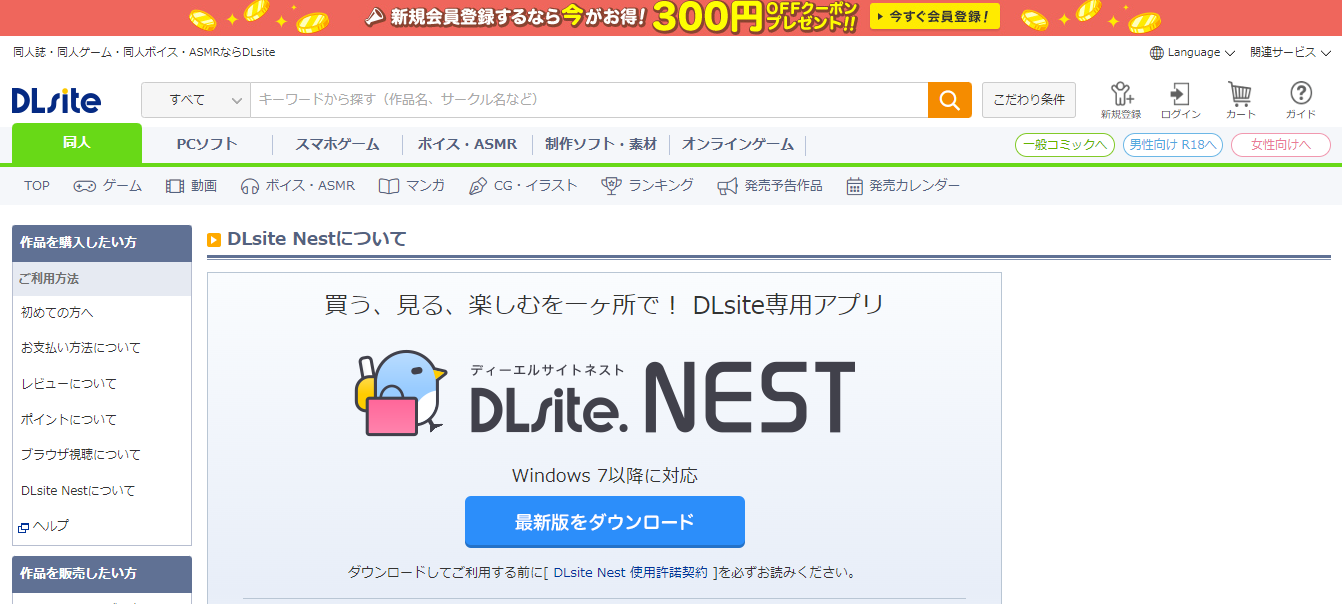Click the こだわり条件 button
1342x604 pixels.
pos(1028,100)
